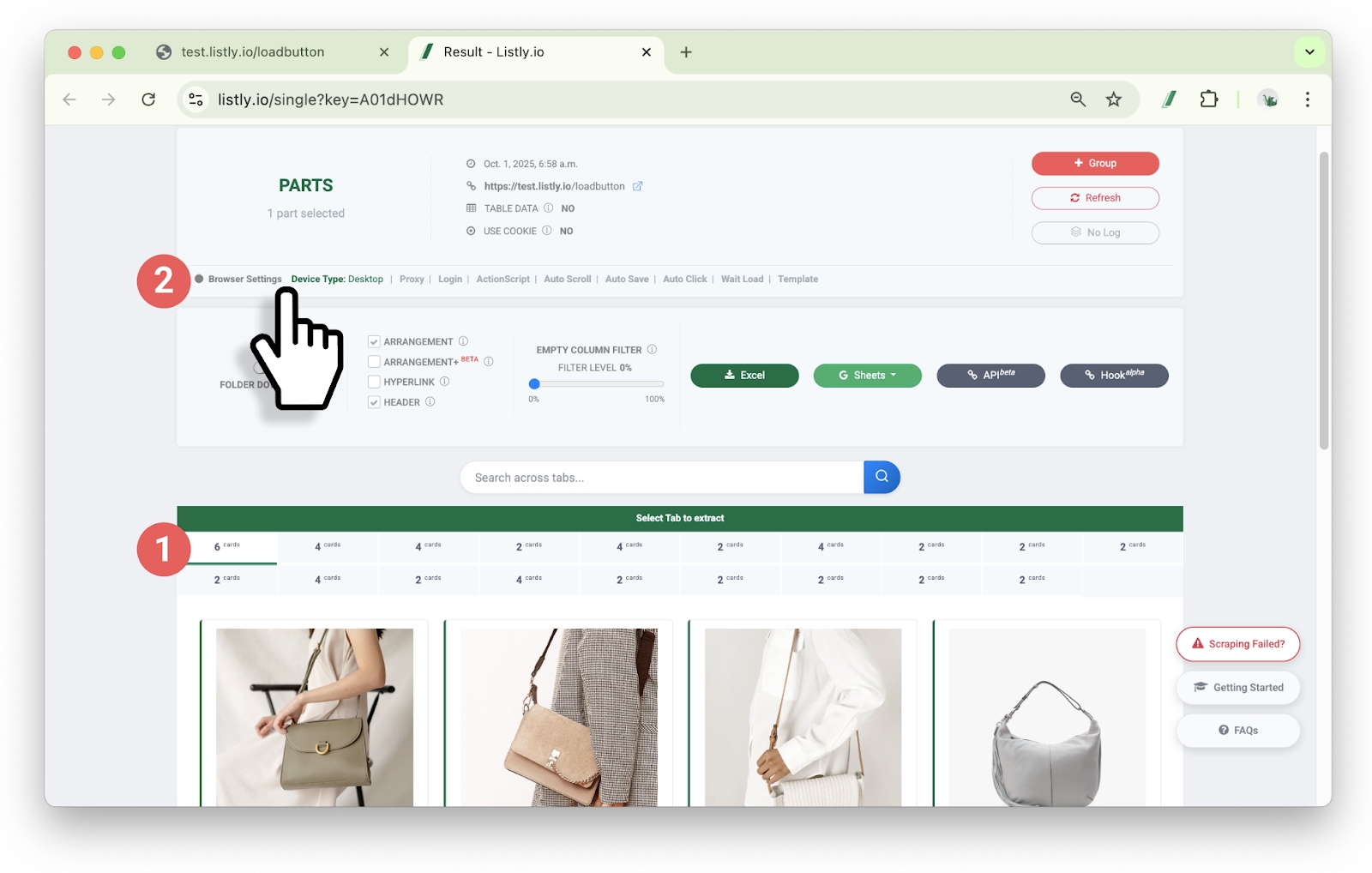Bookmark this page with the star icon
Screen dimensions: 1372x873
pos(1114,99)
